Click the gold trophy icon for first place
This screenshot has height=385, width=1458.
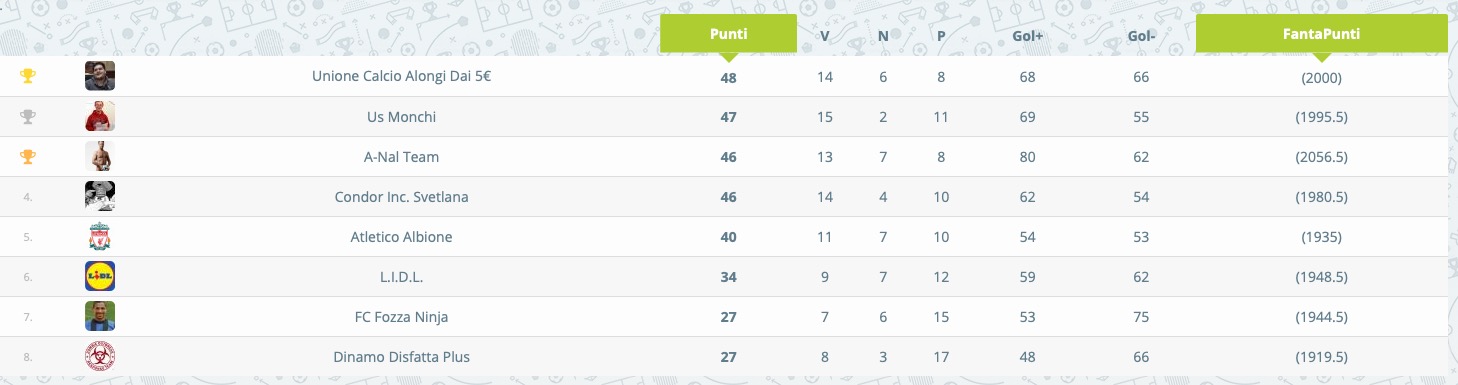[x=28, y=76]
